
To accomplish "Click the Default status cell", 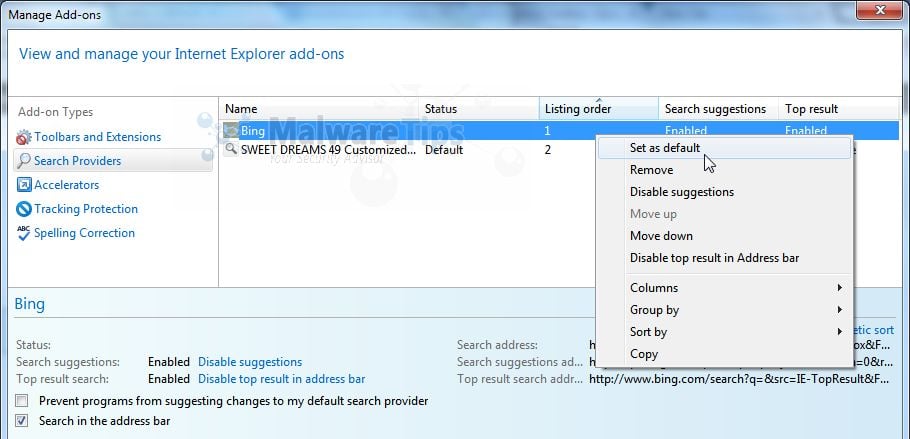I will tap(444, 150).
